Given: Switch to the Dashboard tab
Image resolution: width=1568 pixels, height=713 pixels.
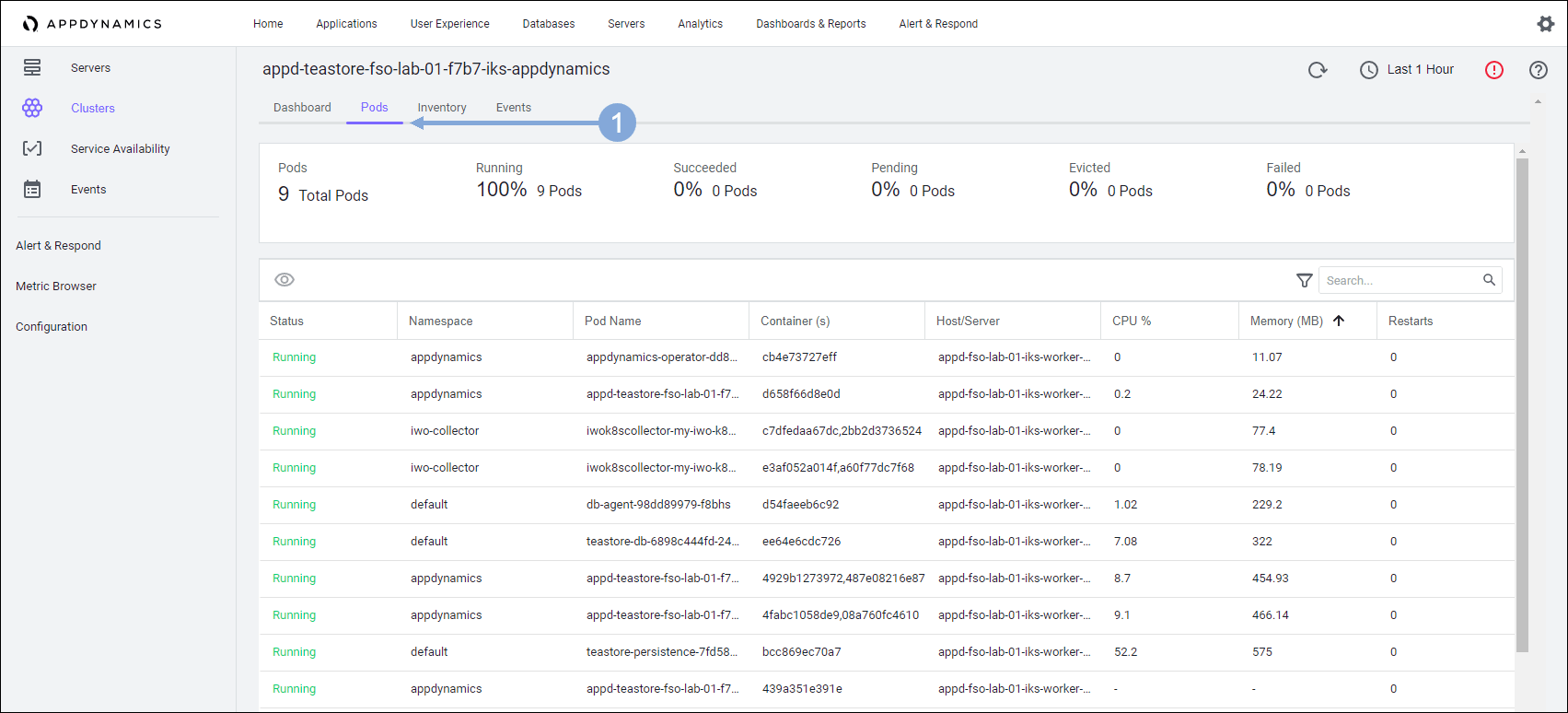Looking at the screenshot, I should [x=302, y=108].
